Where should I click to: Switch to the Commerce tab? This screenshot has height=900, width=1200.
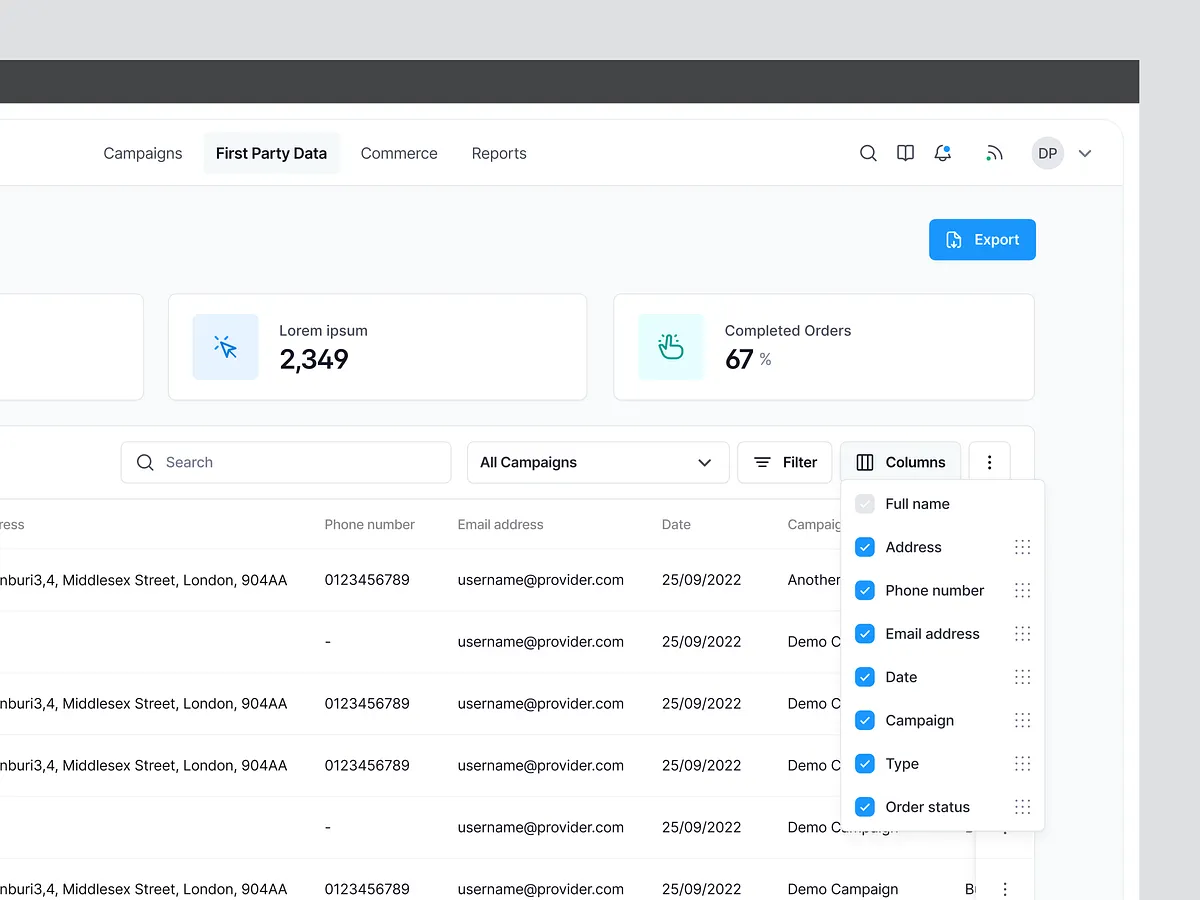(399, 153)
